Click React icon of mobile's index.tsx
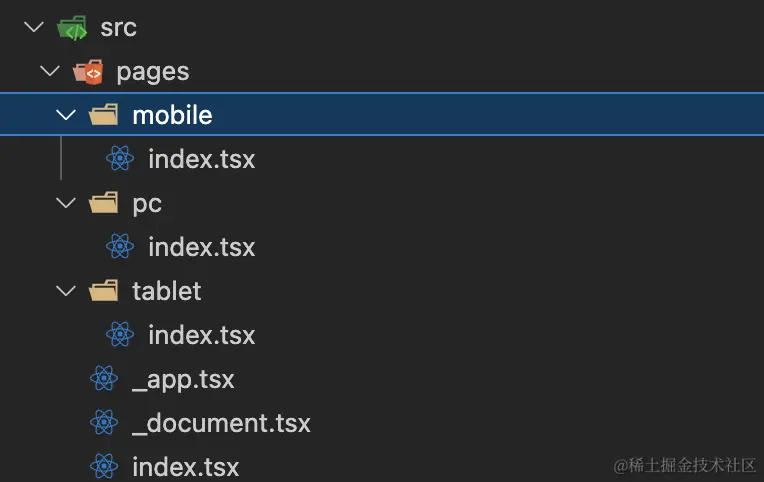Image resolution: width=764 pixels, height=482 pixels. coord(120,159)
